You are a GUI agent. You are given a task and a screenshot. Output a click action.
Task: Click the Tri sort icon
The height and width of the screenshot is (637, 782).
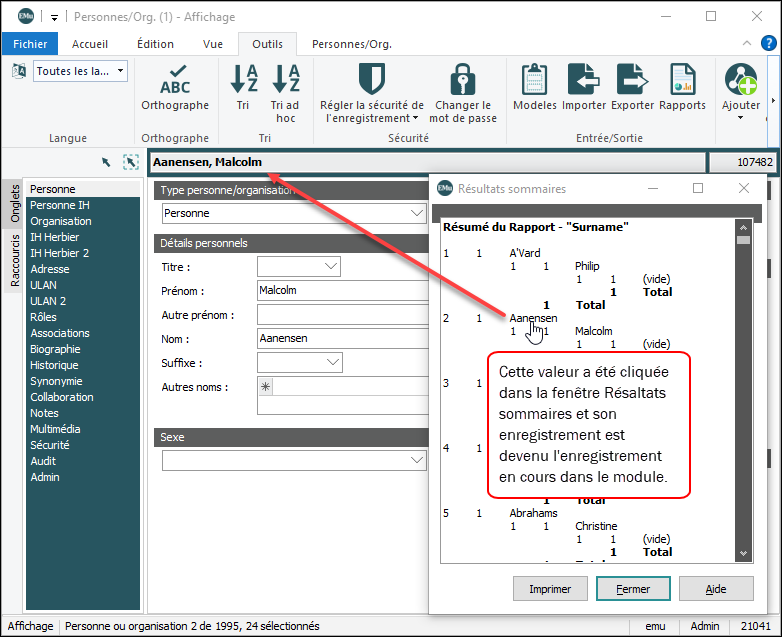pyautogui.click(x=243, y=79)
